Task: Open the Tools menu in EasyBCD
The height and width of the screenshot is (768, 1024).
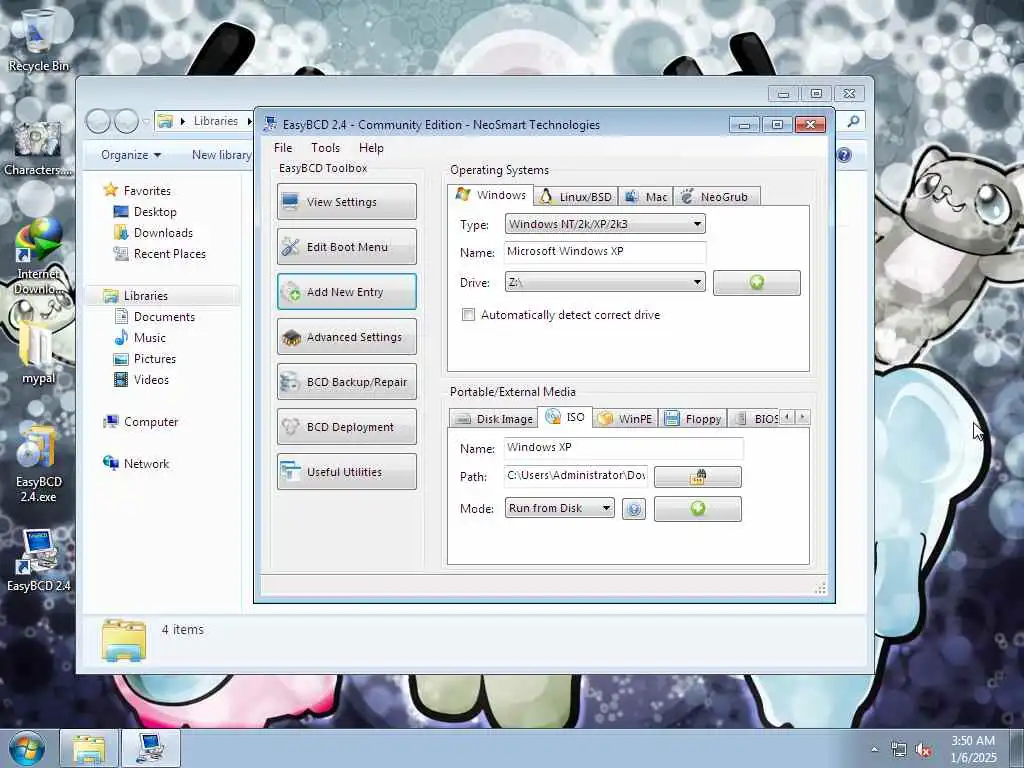Action: coord(325,148)
